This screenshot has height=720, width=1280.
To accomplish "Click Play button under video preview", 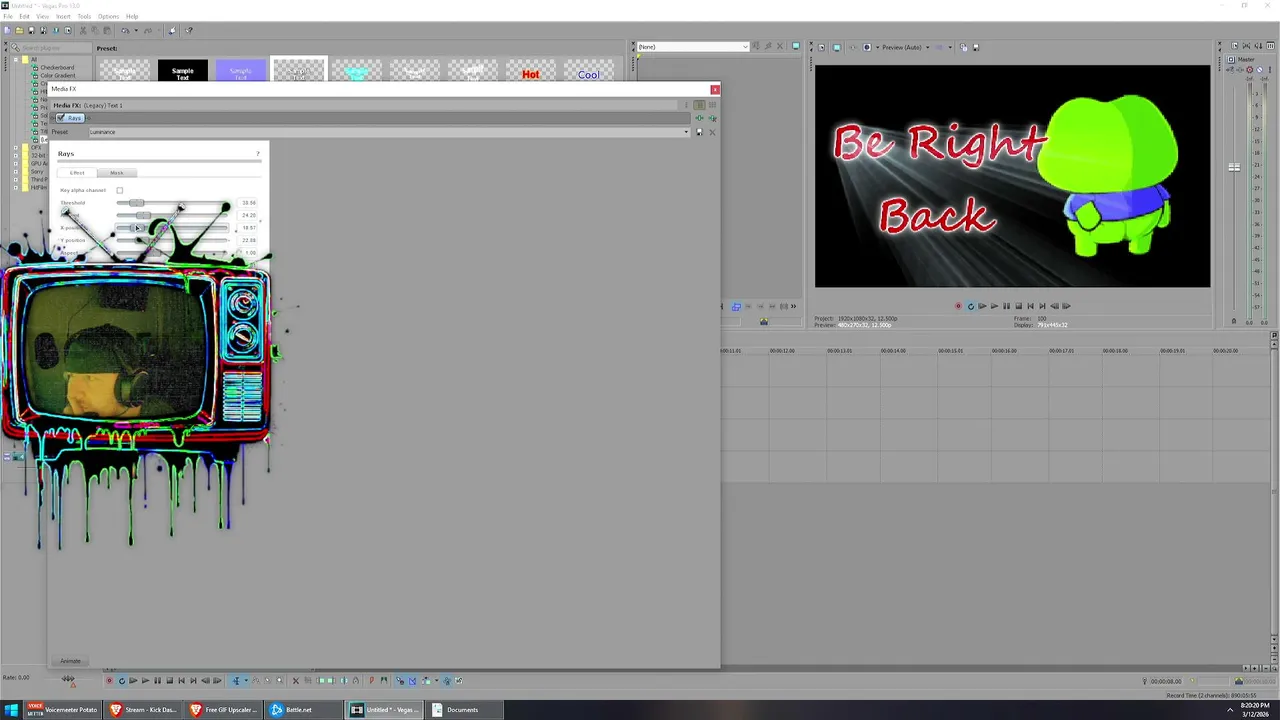I will pos(994,306).
